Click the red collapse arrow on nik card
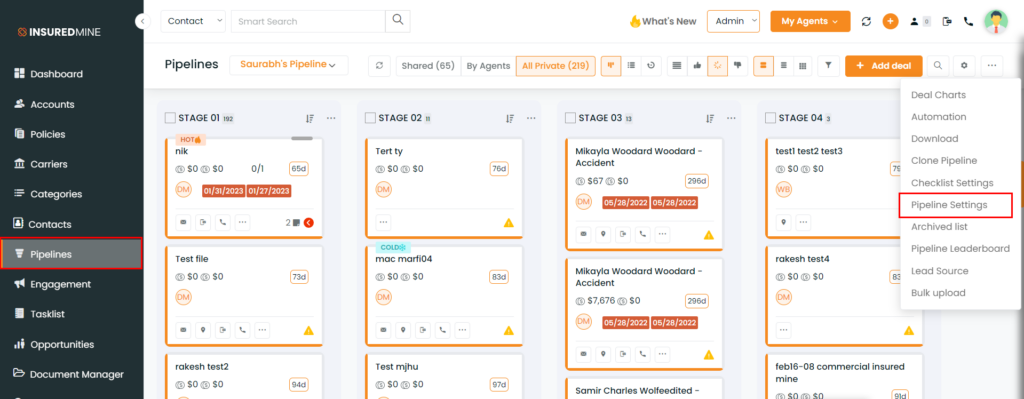The width and height of the screenshot is (1024, 399). 309,222
